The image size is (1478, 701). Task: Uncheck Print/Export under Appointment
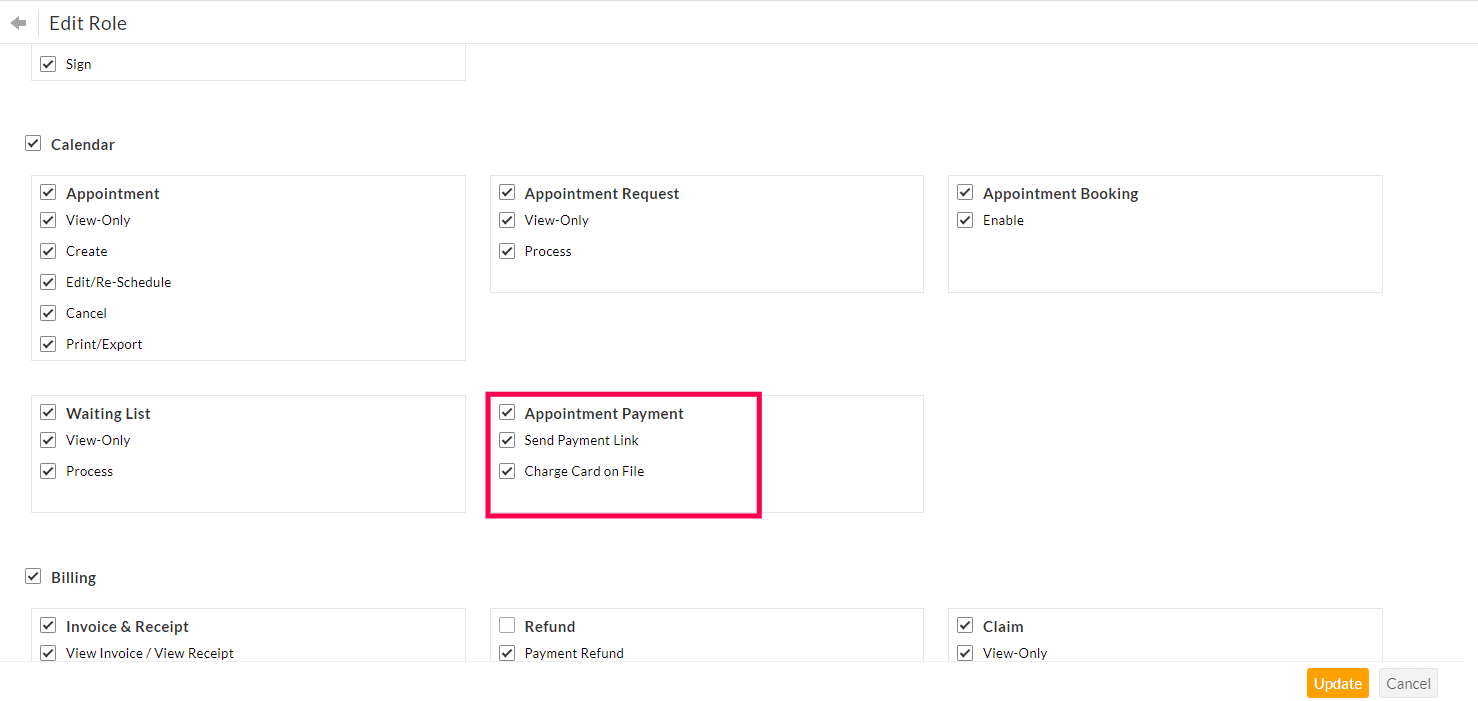pos(48,344)
